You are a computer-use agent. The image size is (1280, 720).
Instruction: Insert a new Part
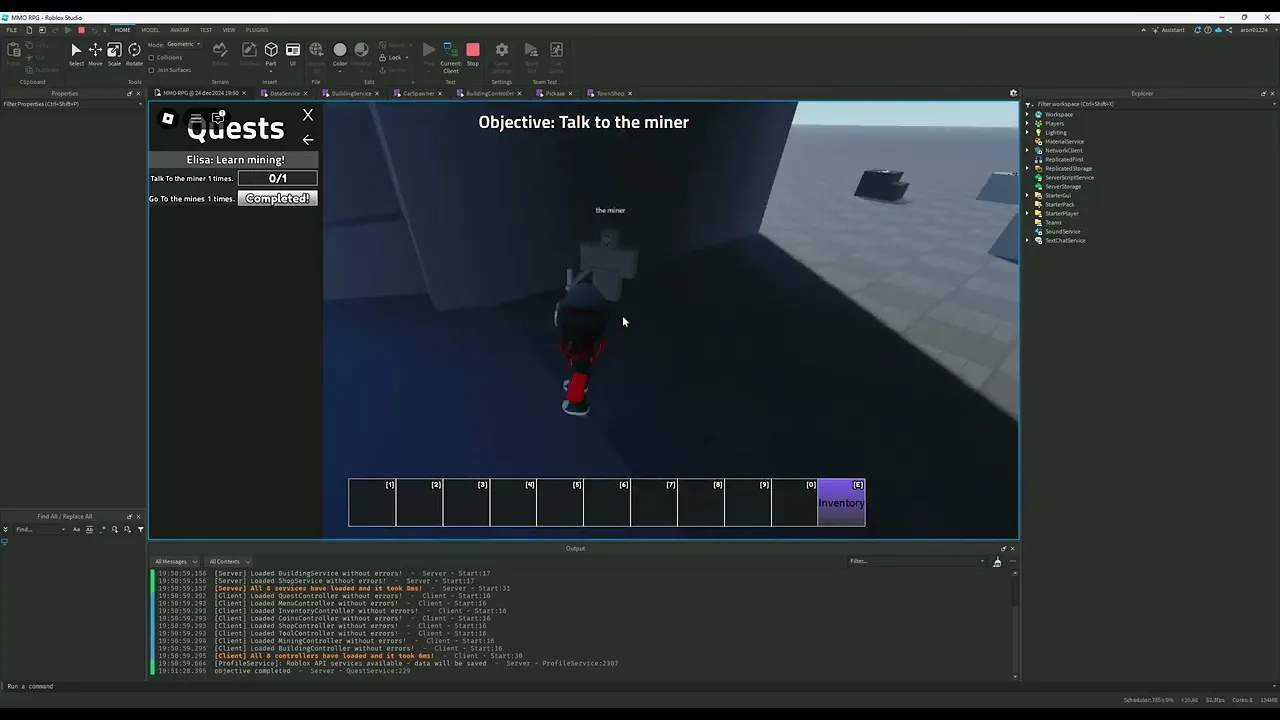point(271,54)
